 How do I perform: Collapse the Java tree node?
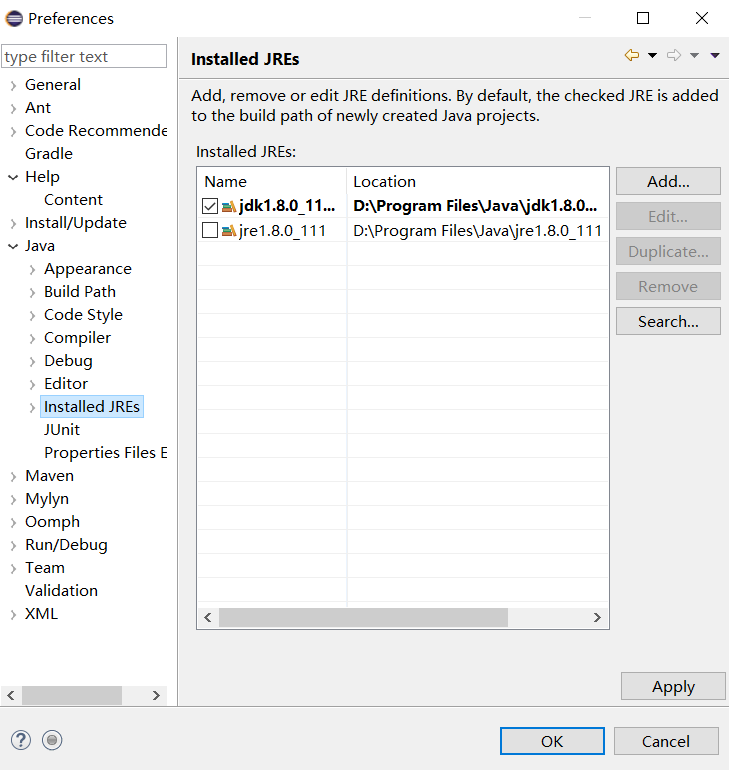pos(13,247)
